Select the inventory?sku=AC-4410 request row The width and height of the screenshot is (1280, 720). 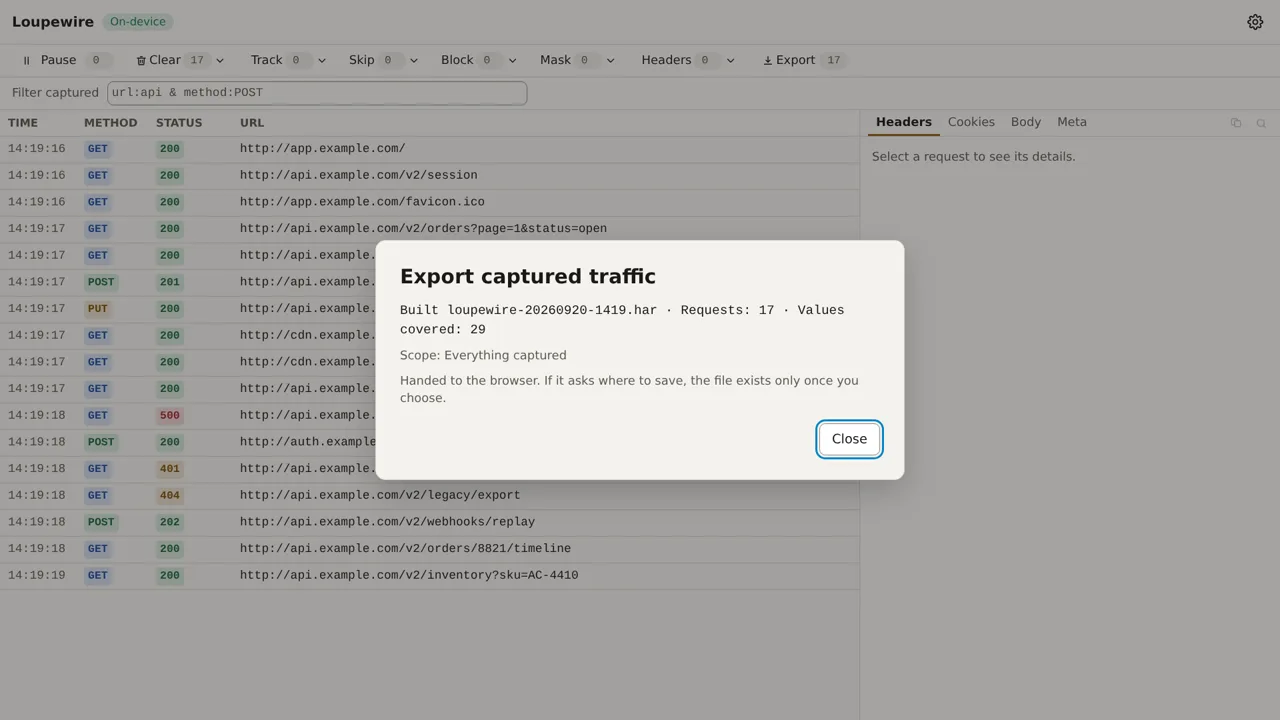(430, 575)
